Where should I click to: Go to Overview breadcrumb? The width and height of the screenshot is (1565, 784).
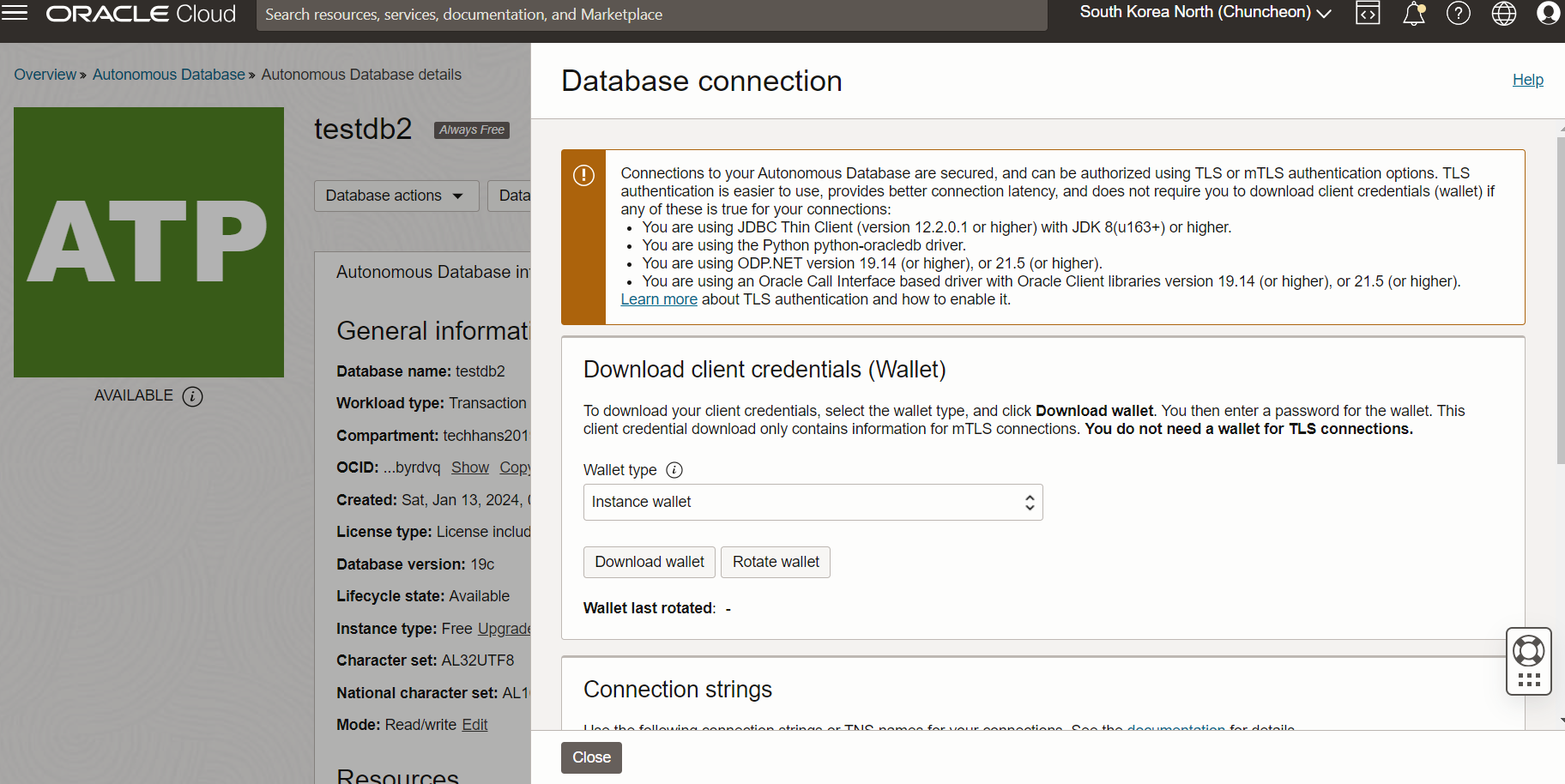pos(45,75)
